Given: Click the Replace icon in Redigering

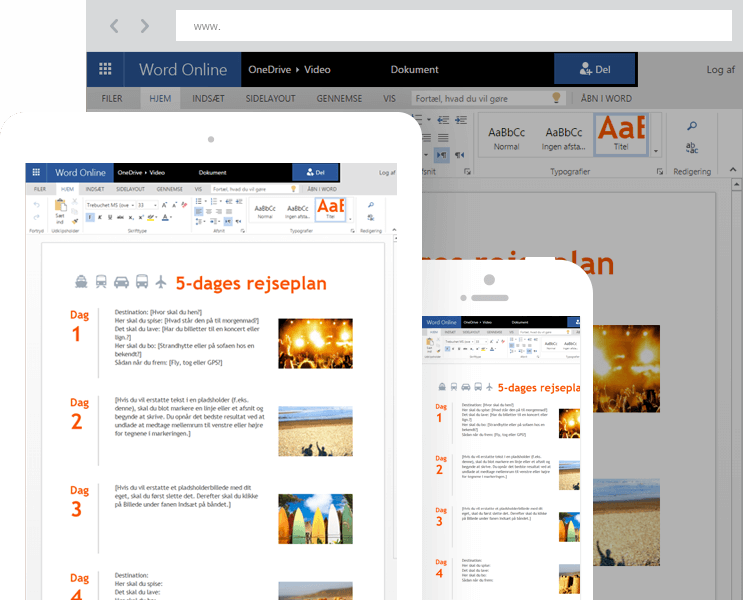Looking at the screenshot, I should coord(691,147).
